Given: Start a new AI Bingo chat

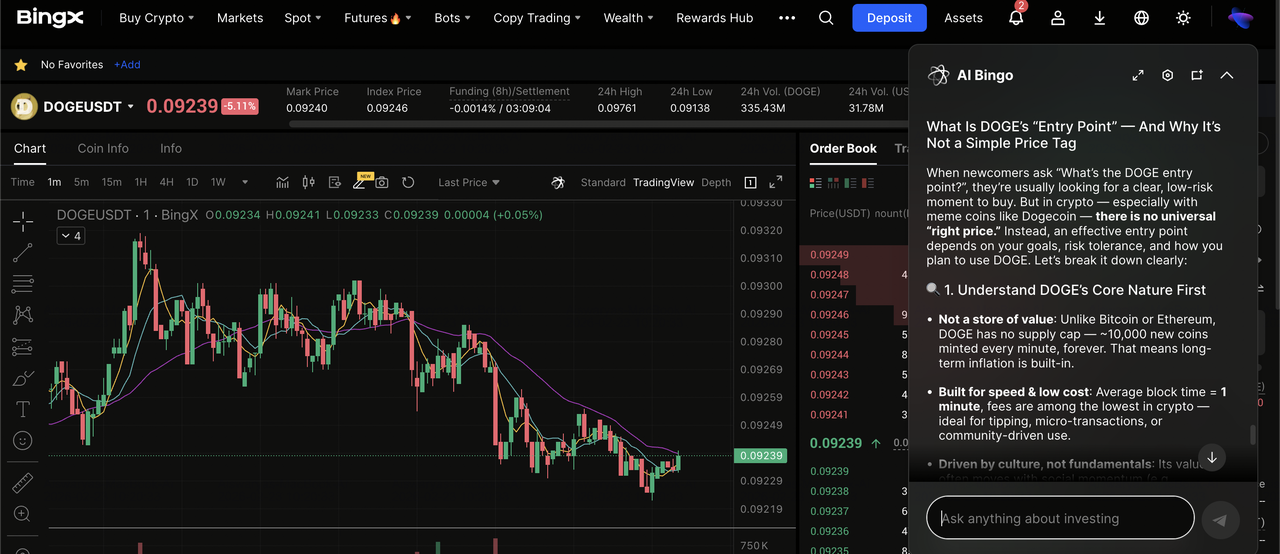Looking at the screenshot, I should pos(1197,75).
